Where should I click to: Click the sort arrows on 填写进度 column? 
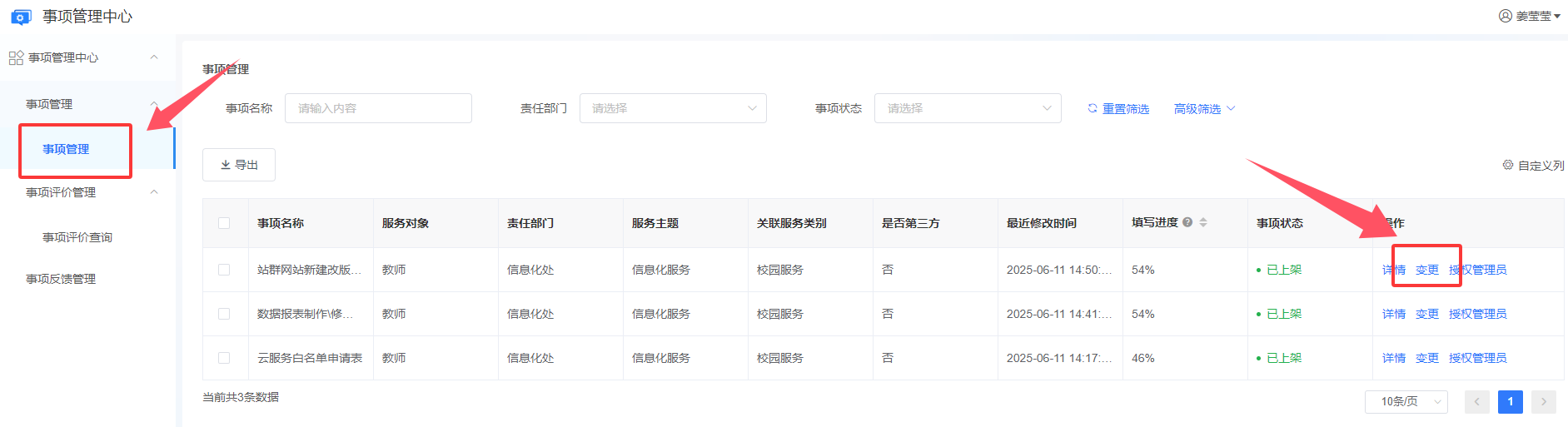click(1203, 222)
